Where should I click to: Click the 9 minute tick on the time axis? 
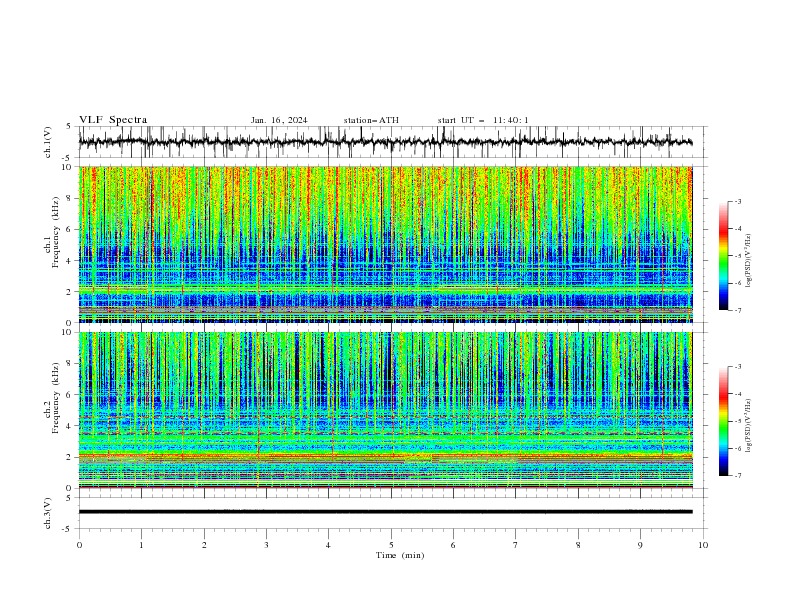tap(640, 545)
